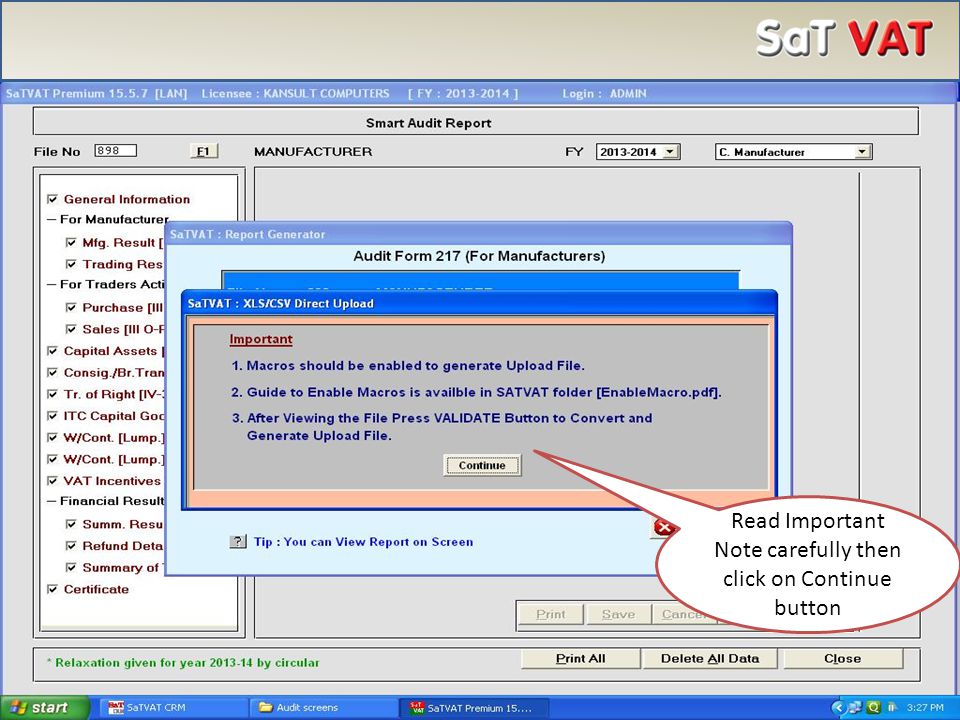This screenshot has height=720, width=960.
Task: Open the C. Manufacturer dropdown
Action: tap(863, 151)
